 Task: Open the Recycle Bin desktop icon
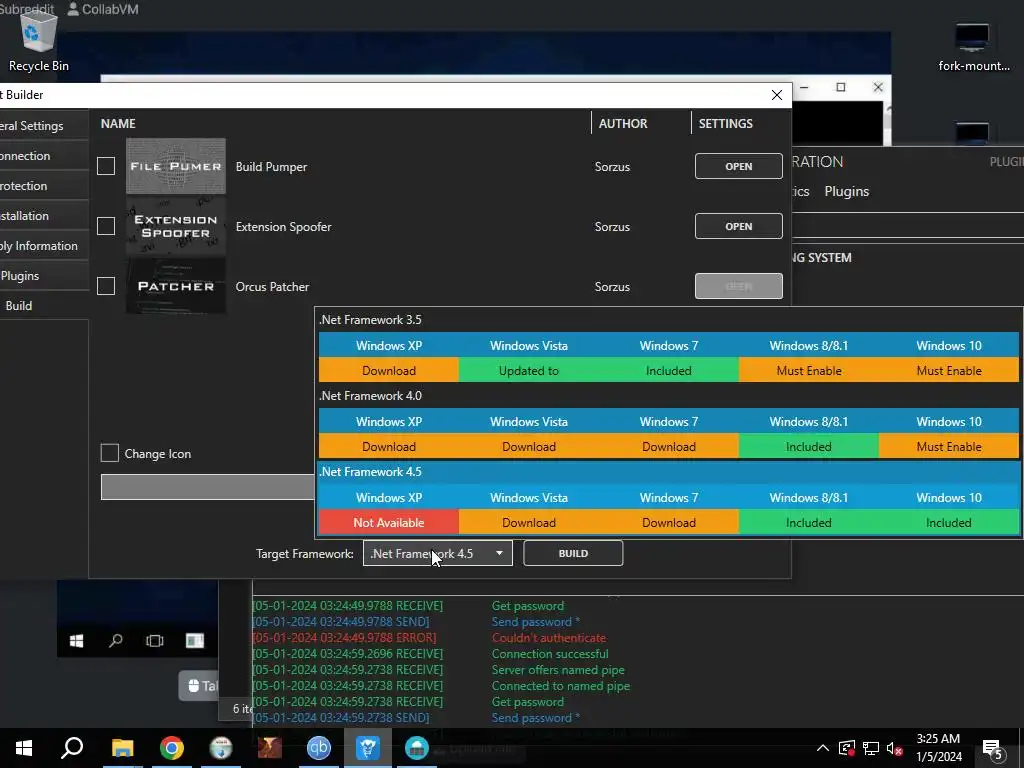pyautogui.click(x=39, y=42)
